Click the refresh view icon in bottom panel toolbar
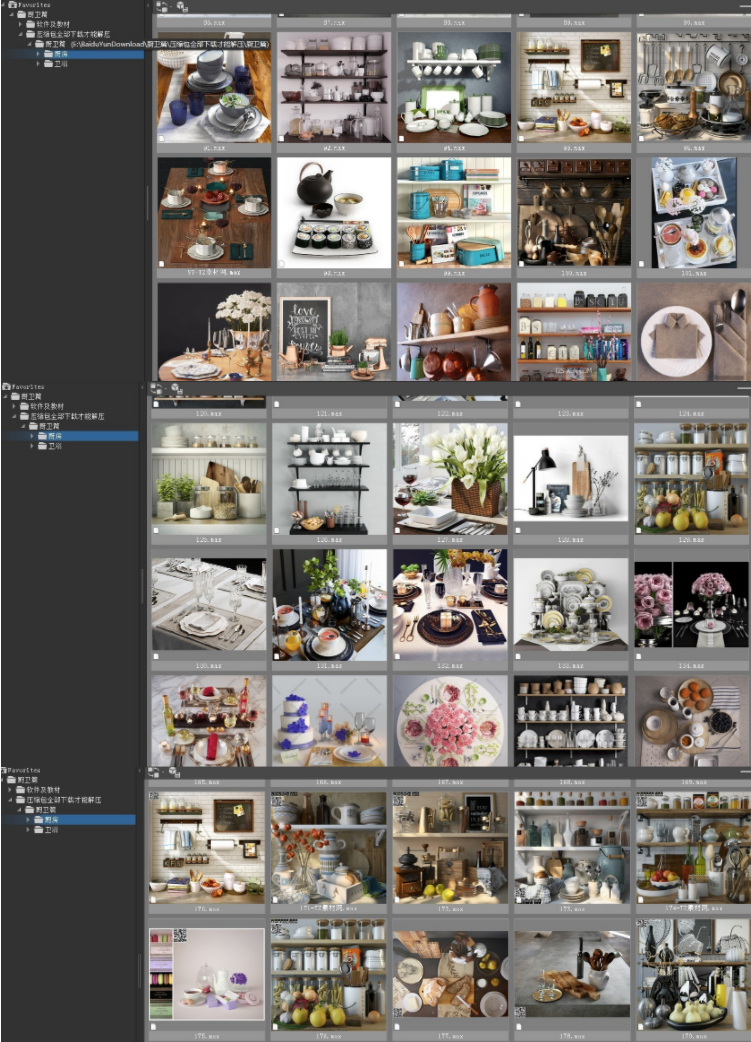 [154, 772]
